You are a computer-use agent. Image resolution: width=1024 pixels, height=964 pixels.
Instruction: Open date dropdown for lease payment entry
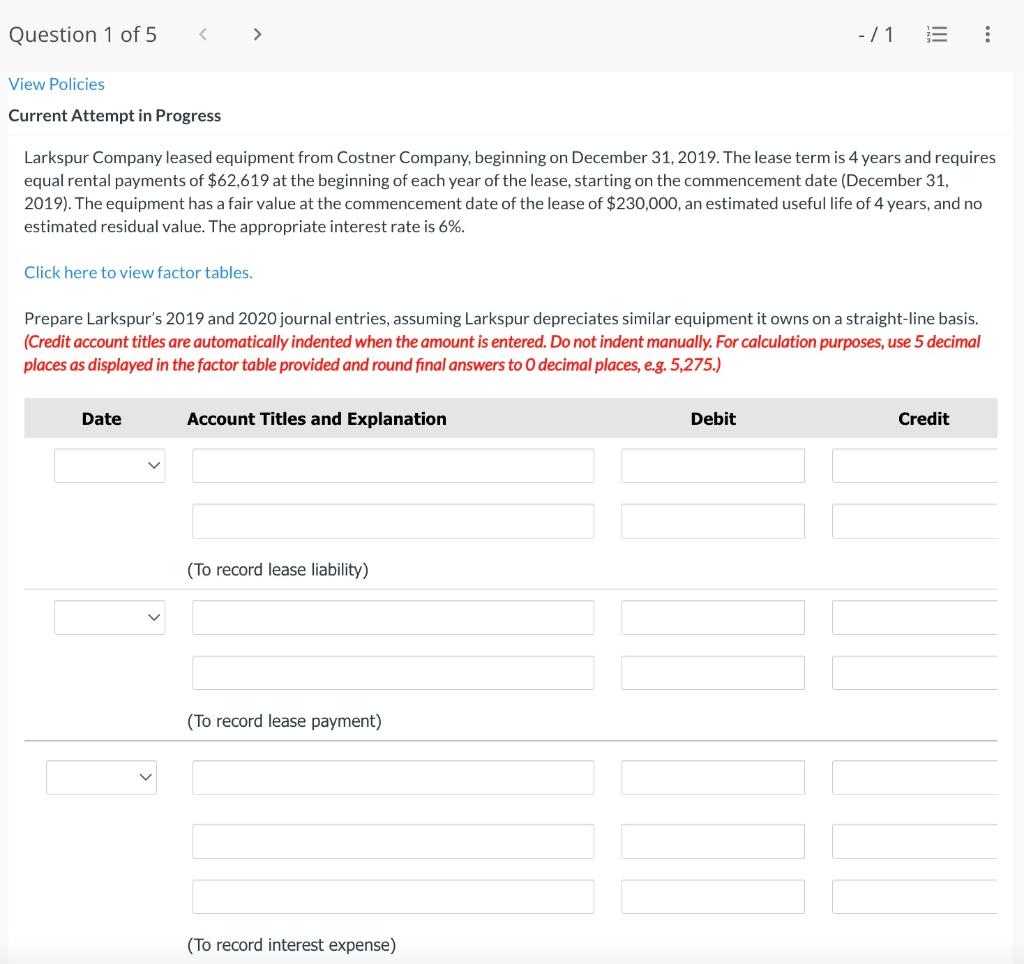tap(110, 617)
